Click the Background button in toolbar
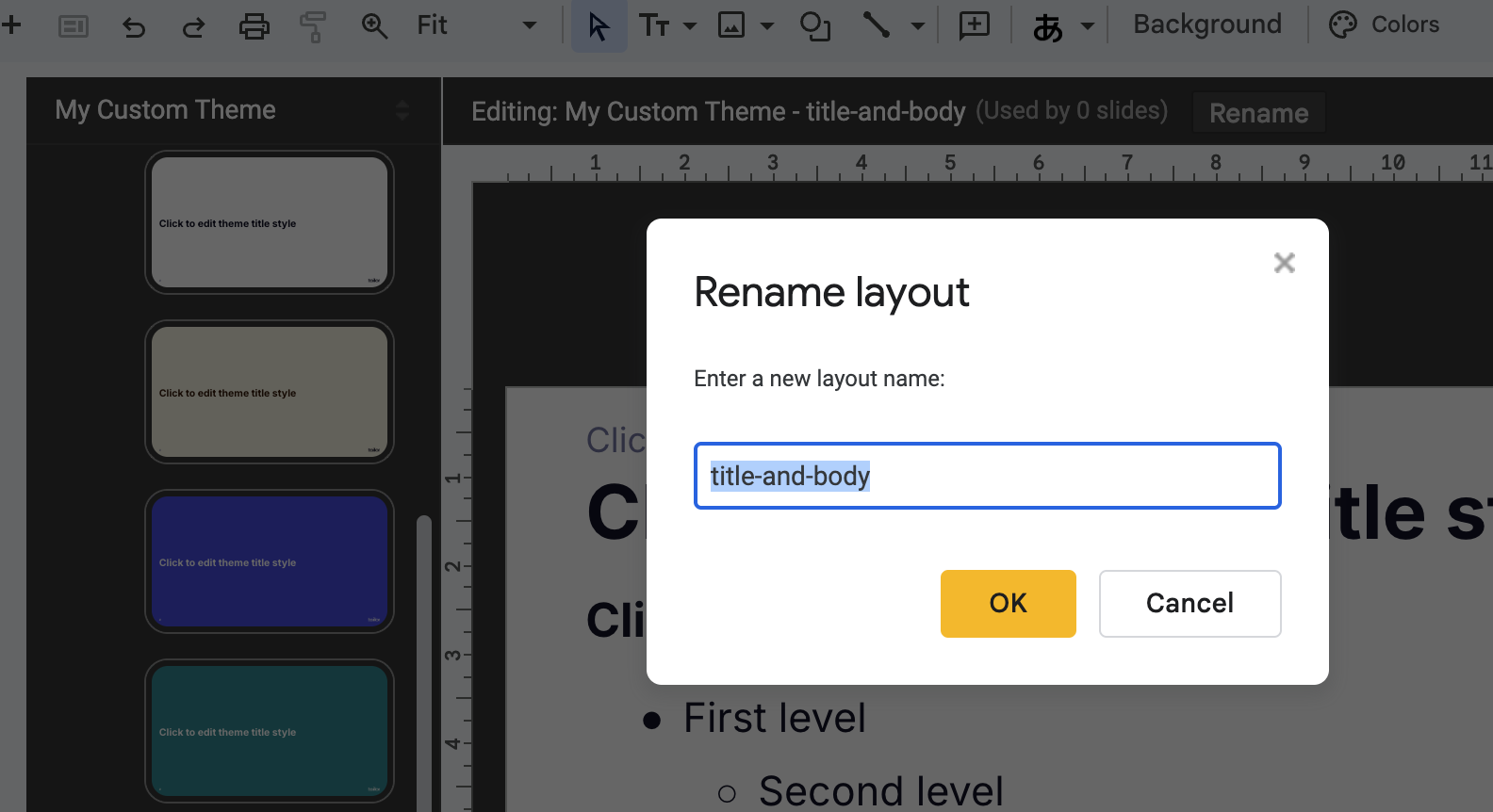Image resolution: width=1493 pixels, height=812 pixels. coord(1207,24)
